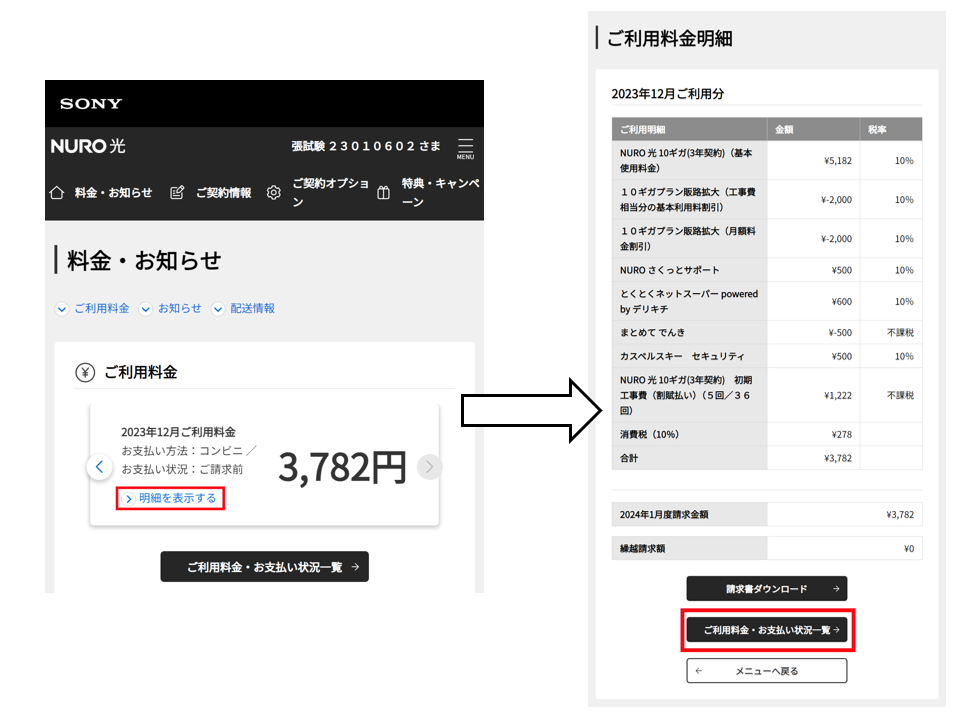Click the SONY logo

[x=91, y=104]
